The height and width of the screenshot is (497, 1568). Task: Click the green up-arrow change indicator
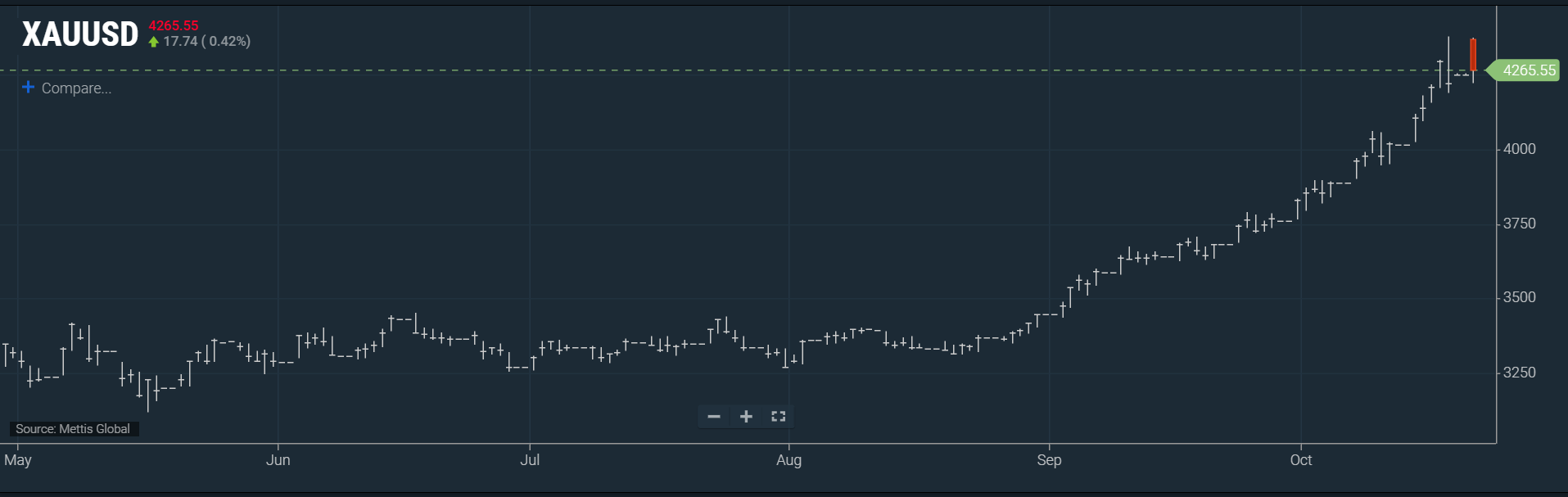coord(153,42)
